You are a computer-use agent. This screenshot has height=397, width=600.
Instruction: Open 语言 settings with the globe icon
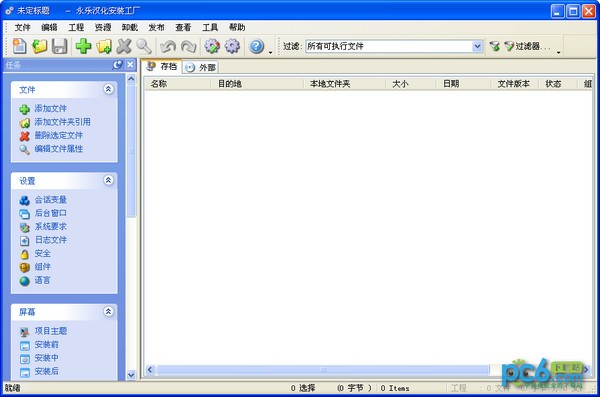coord(42,280)
